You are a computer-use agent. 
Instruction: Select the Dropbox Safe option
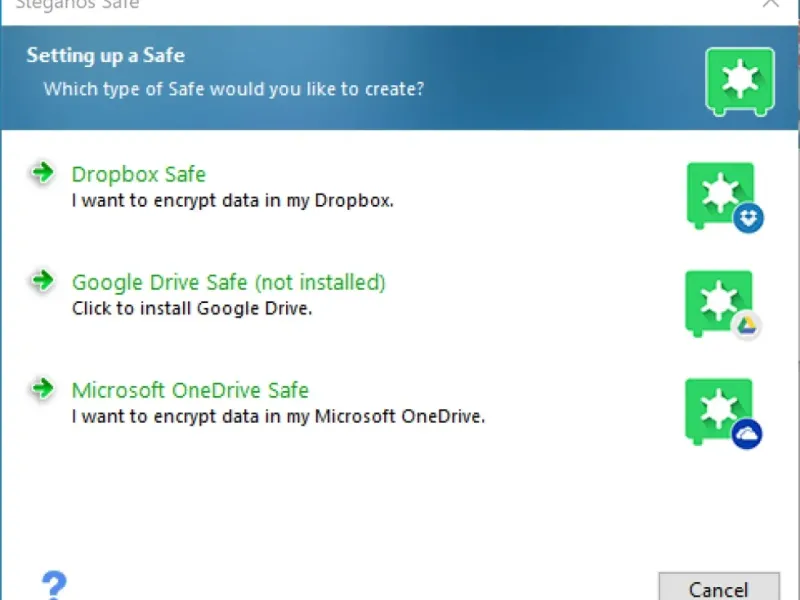click(138, 174)
